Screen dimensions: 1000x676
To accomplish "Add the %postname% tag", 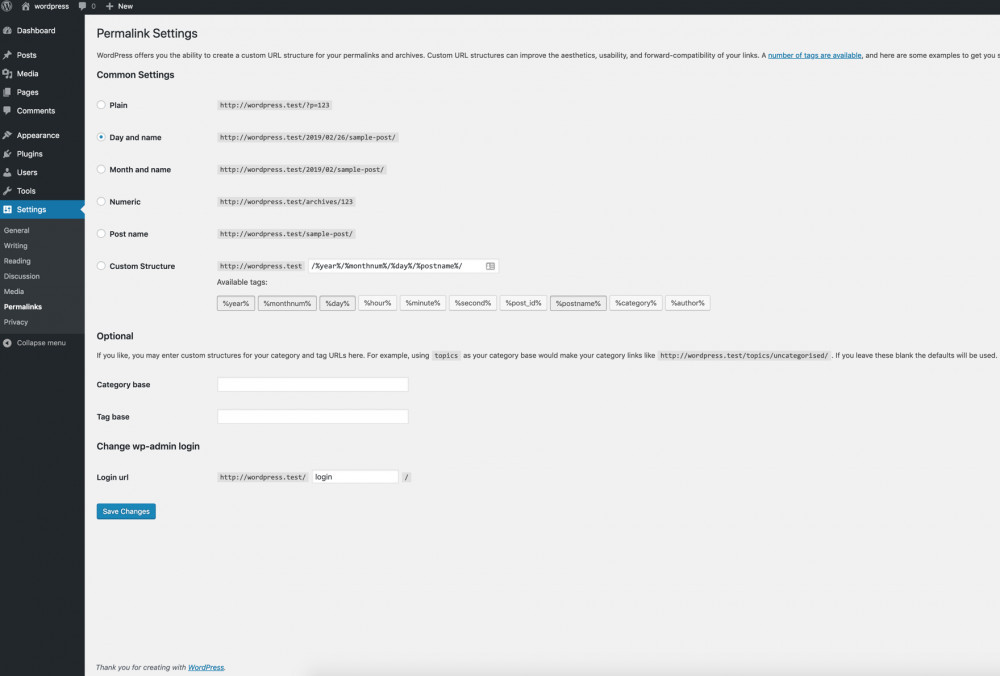I will 578,304.
